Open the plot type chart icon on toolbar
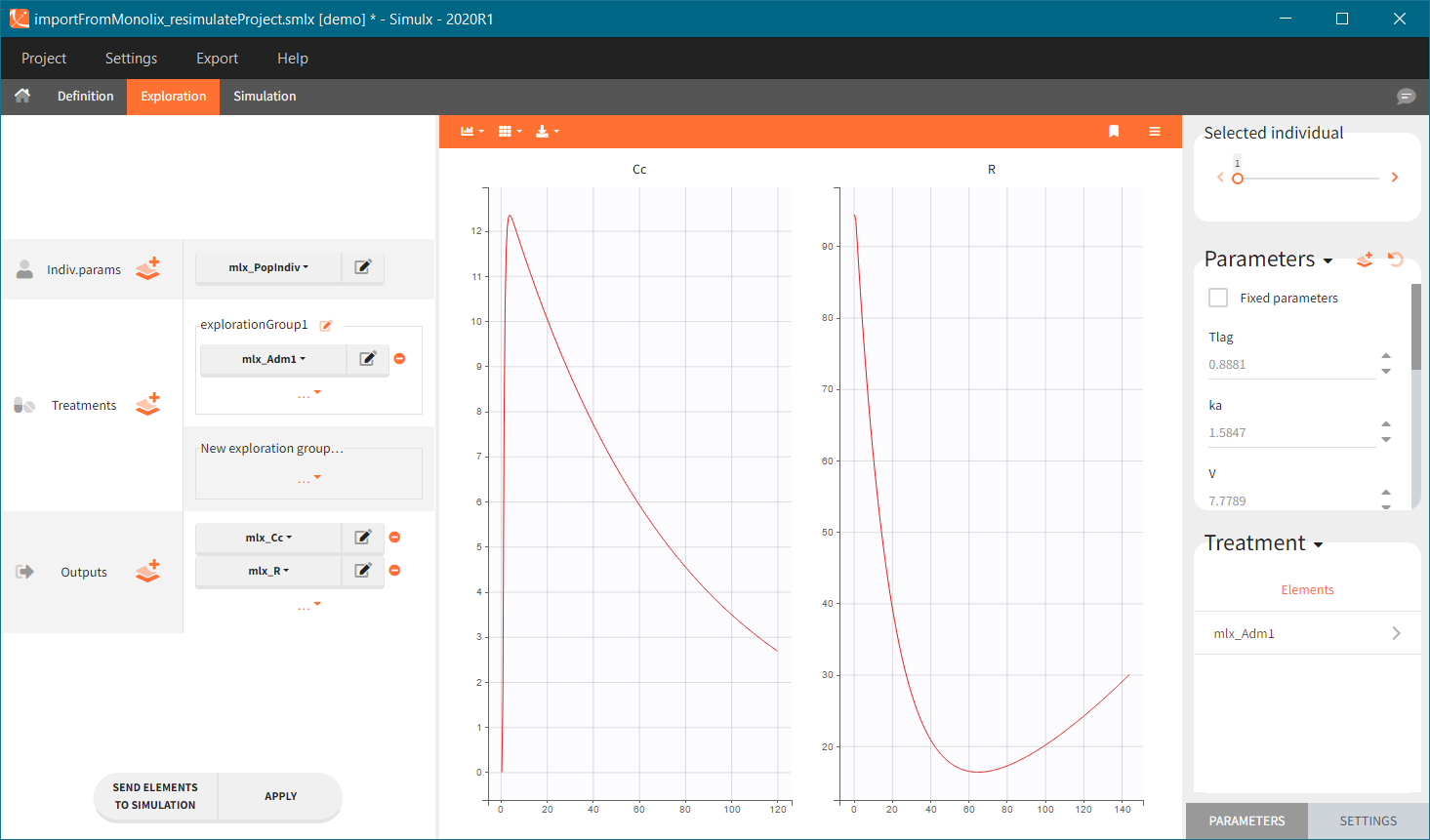Viewport: 1430px width, 840px height. click(x=470, y=131)
